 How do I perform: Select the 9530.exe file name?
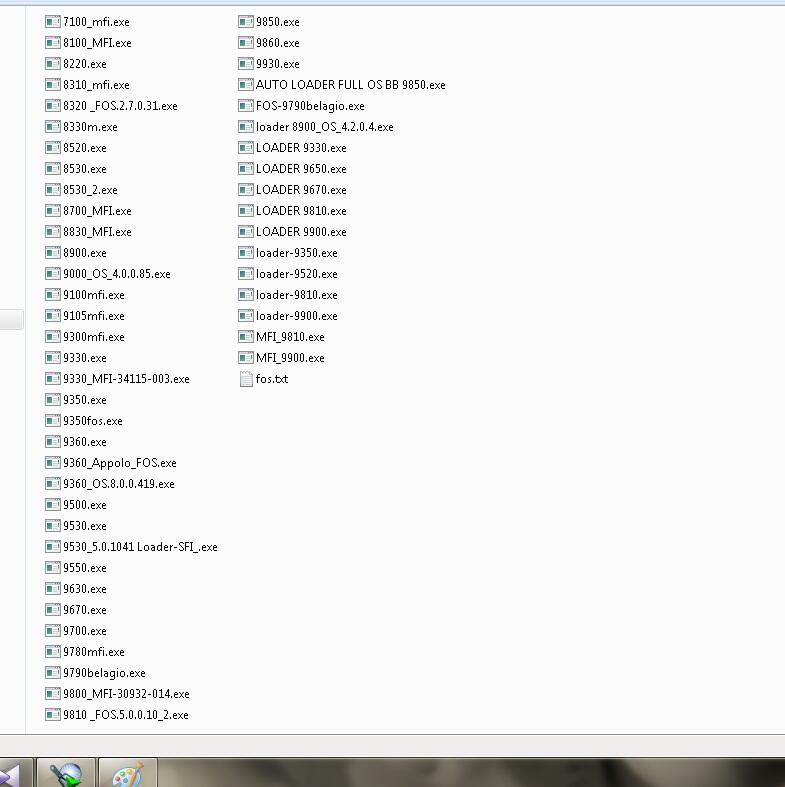click(x=85, y=526)
